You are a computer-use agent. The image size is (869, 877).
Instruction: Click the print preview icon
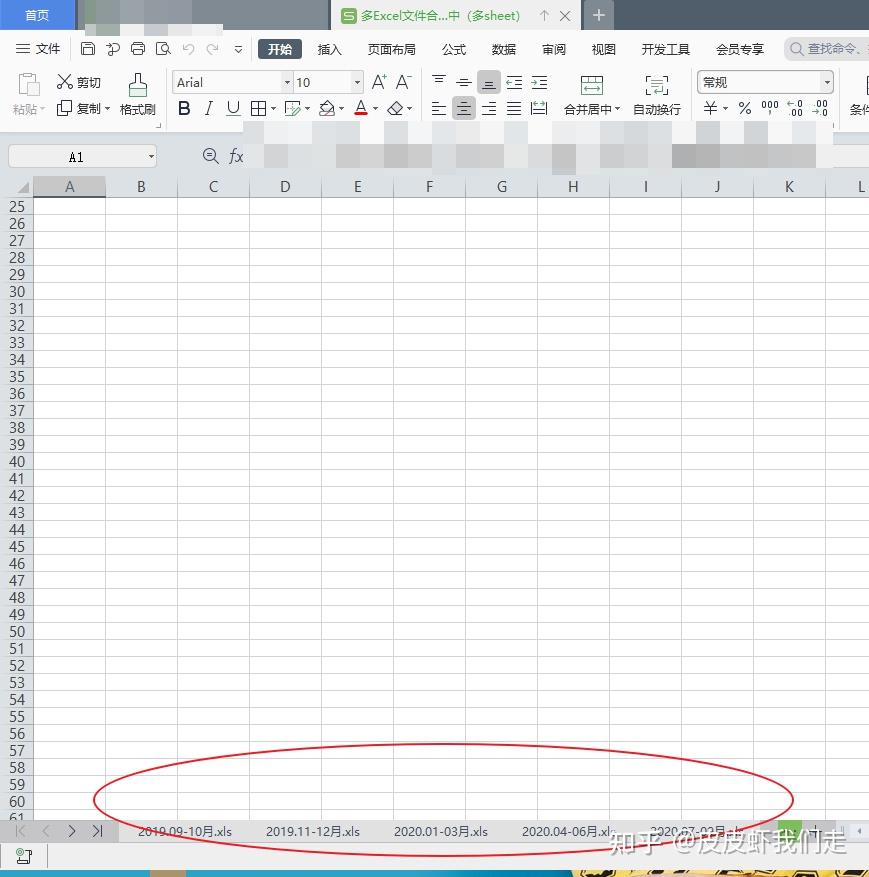[x=163, y=48]
